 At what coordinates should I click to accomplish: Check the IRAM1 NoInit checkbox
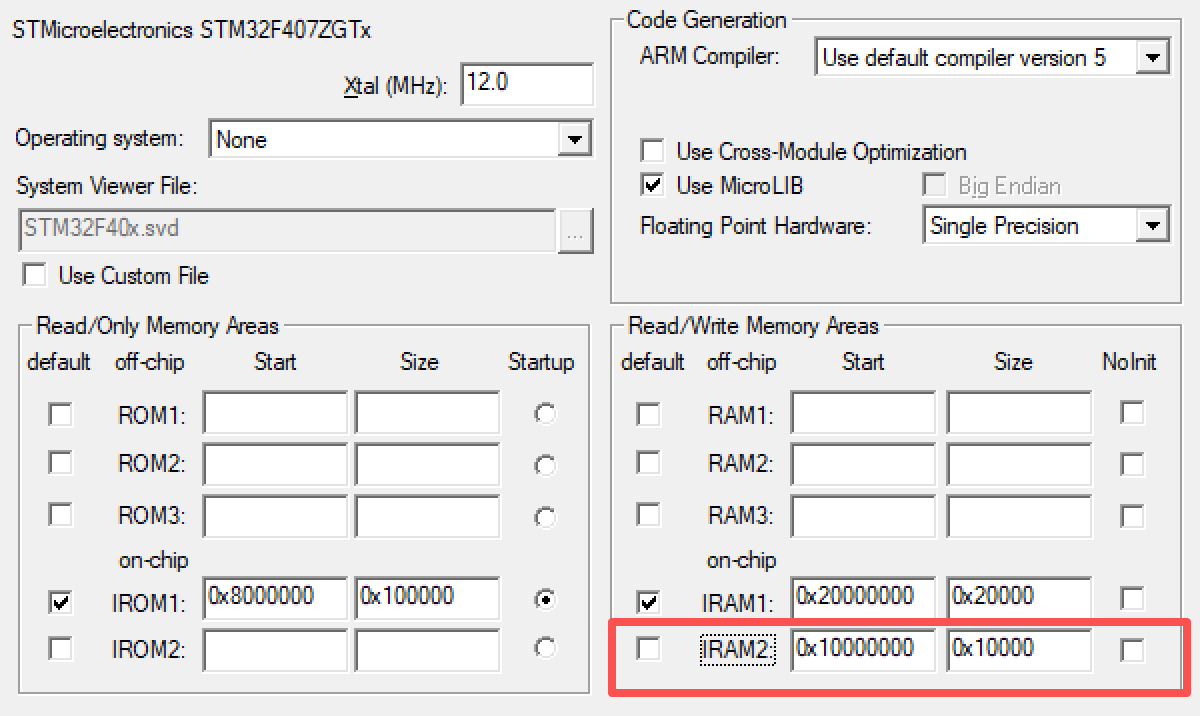point(1132,599)
